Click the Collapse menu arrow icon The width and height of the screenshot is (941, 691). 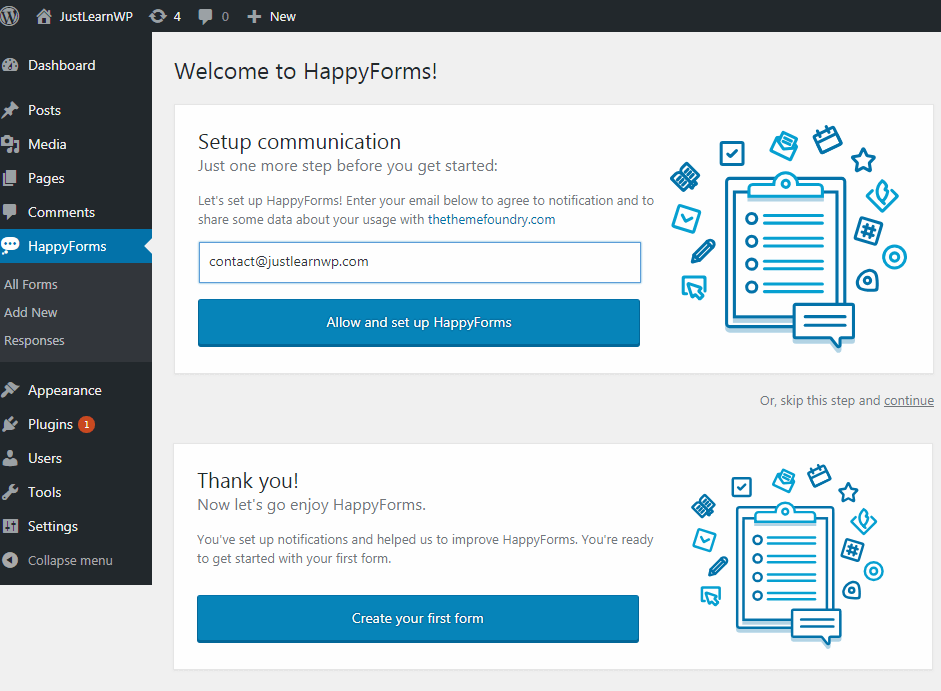pos(10,560)
